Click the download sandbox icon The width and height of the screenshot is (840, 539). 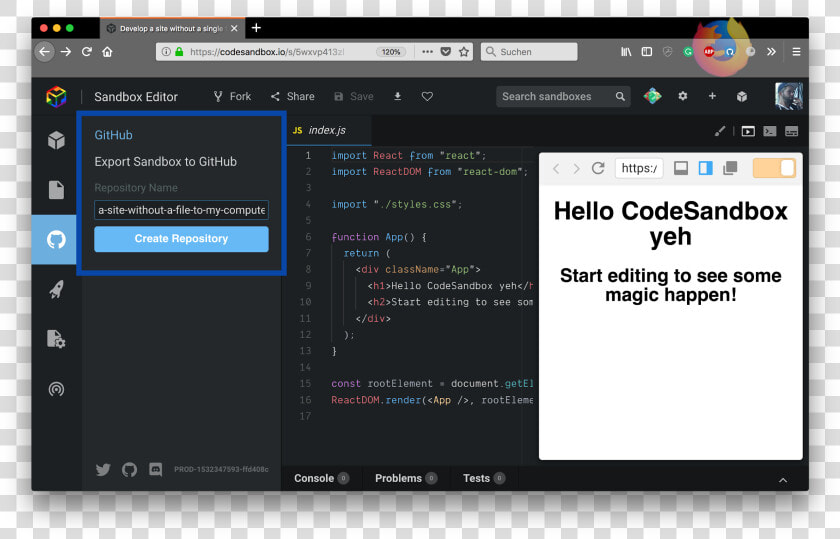click(398, 96)
